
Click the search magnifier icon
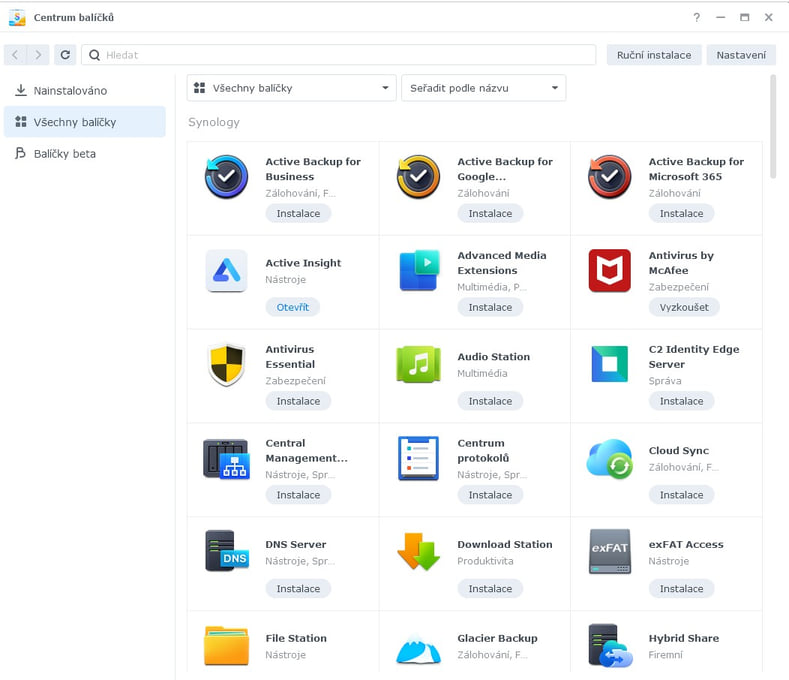point(94,55)
